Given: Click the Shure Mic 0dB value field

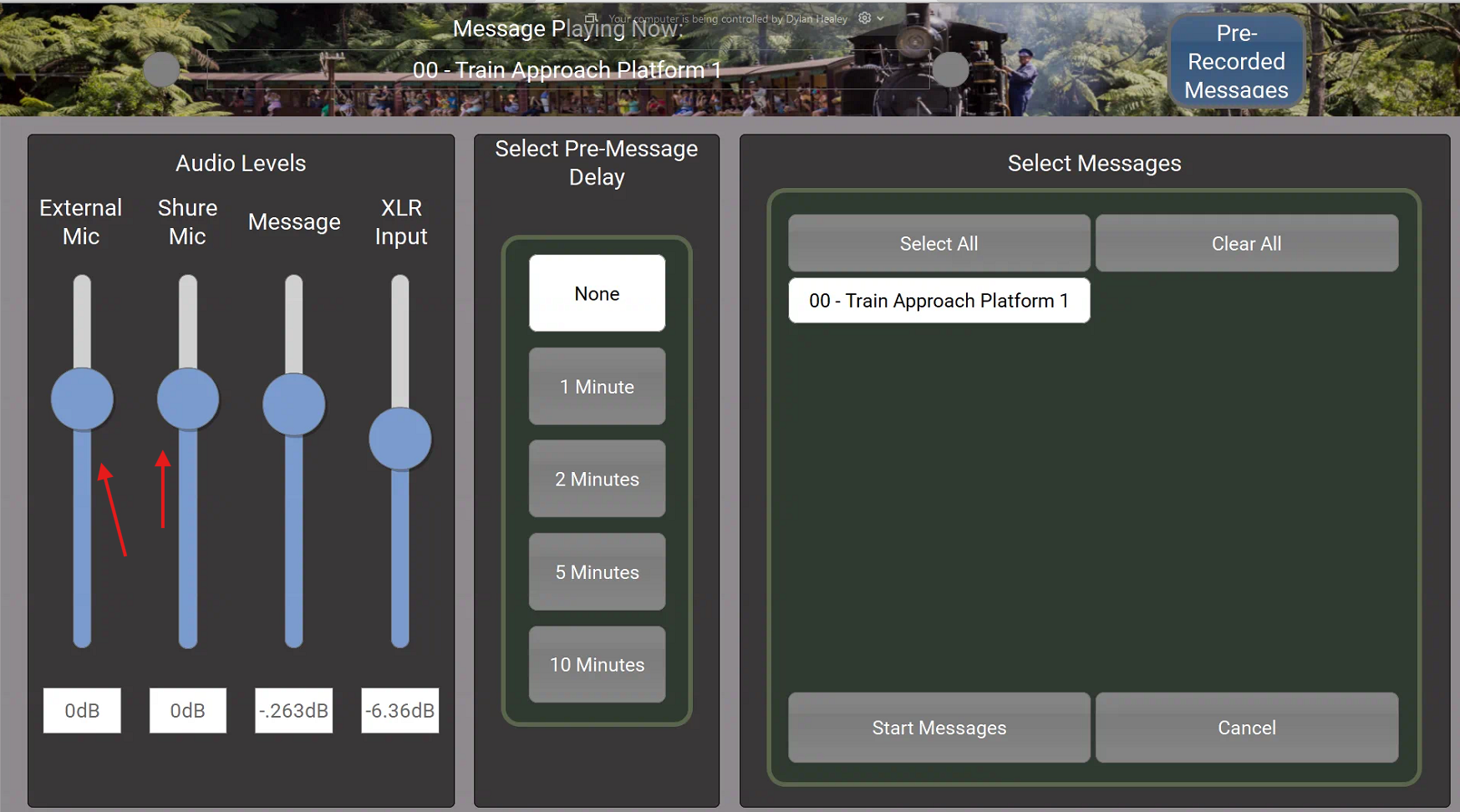Looking at the screenshot, I should coord(187,710).
